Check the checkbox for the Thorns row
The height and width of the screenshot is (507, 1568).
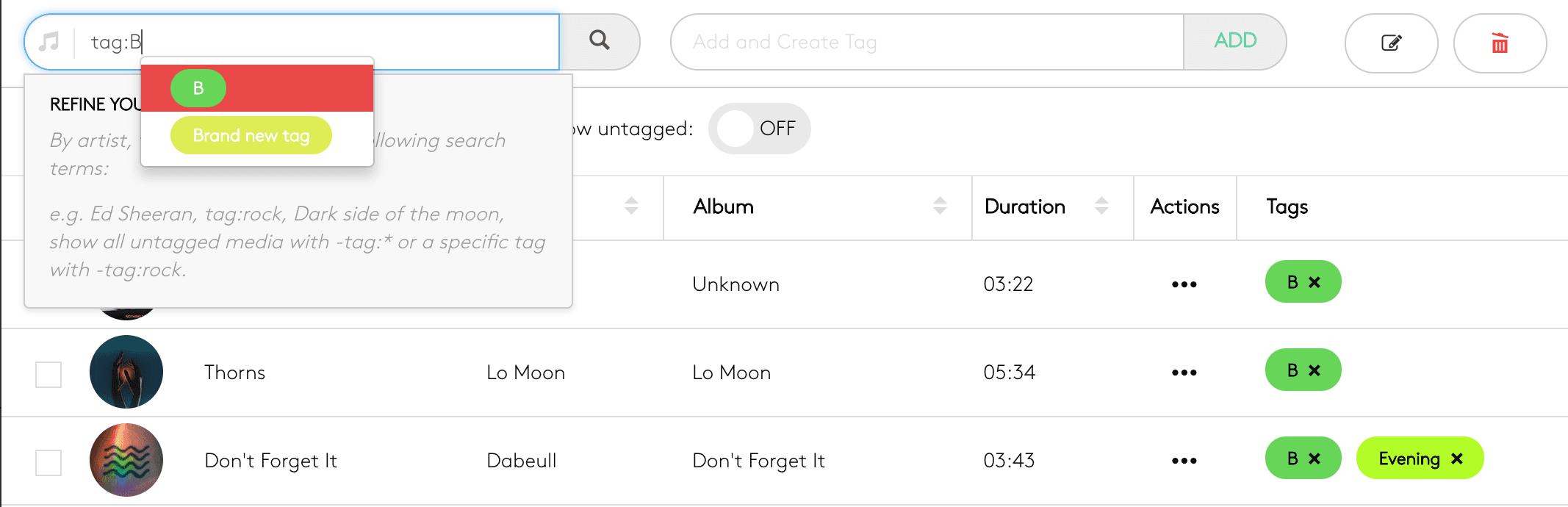tap(48, 375)
